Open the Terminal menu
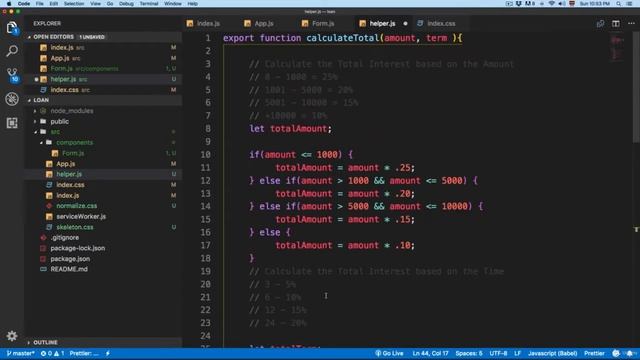This screenshot has width=640, height=360. click(x=149, y=4)
